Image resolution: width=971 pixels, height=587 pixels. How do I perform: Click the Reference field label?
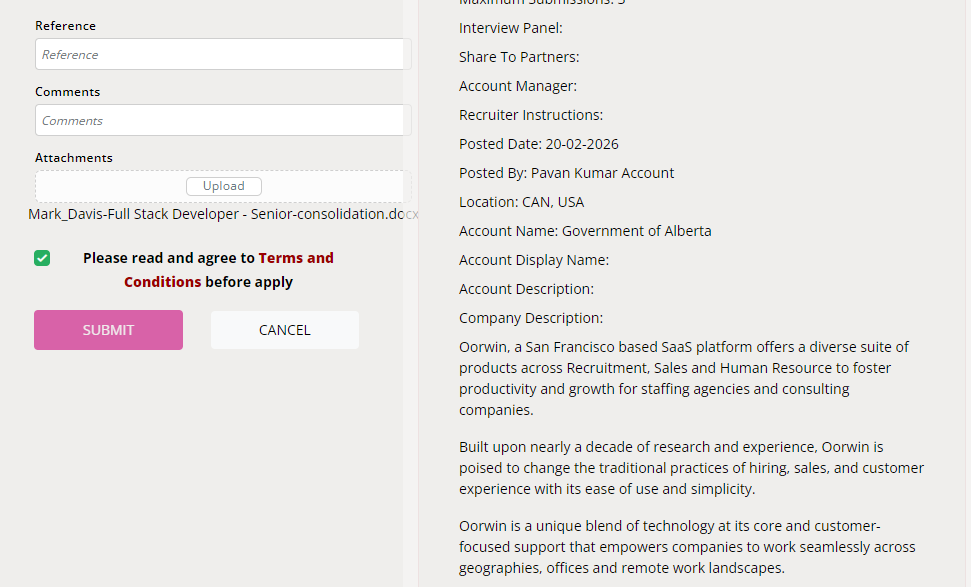[66, 26]
